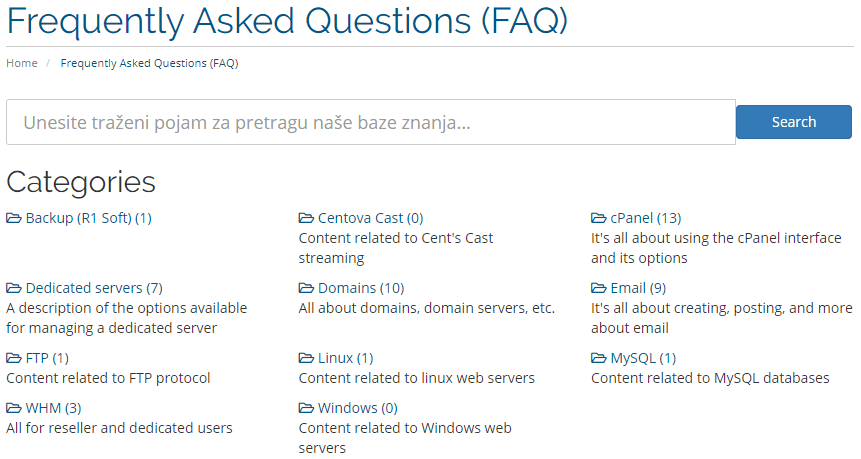Focus the knowledge base search input field
This screenshot has width=861, height=459.
(x=371, y=122)
